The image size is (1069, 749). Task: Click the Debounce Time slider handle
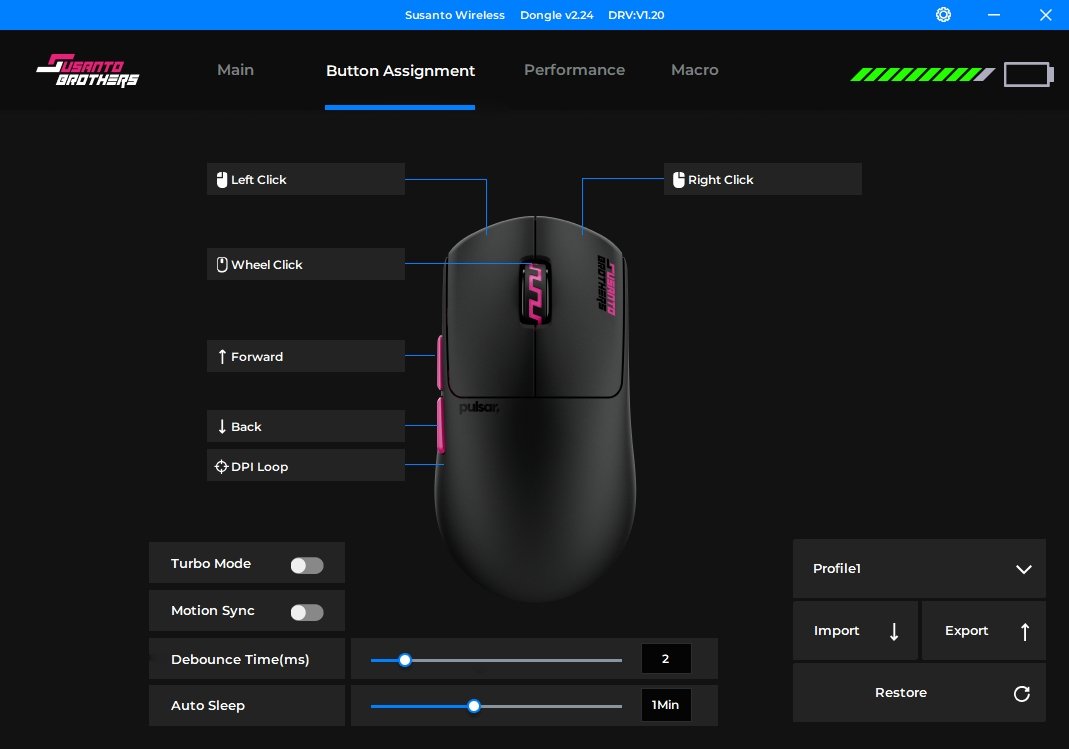click(x=405, y=660)
